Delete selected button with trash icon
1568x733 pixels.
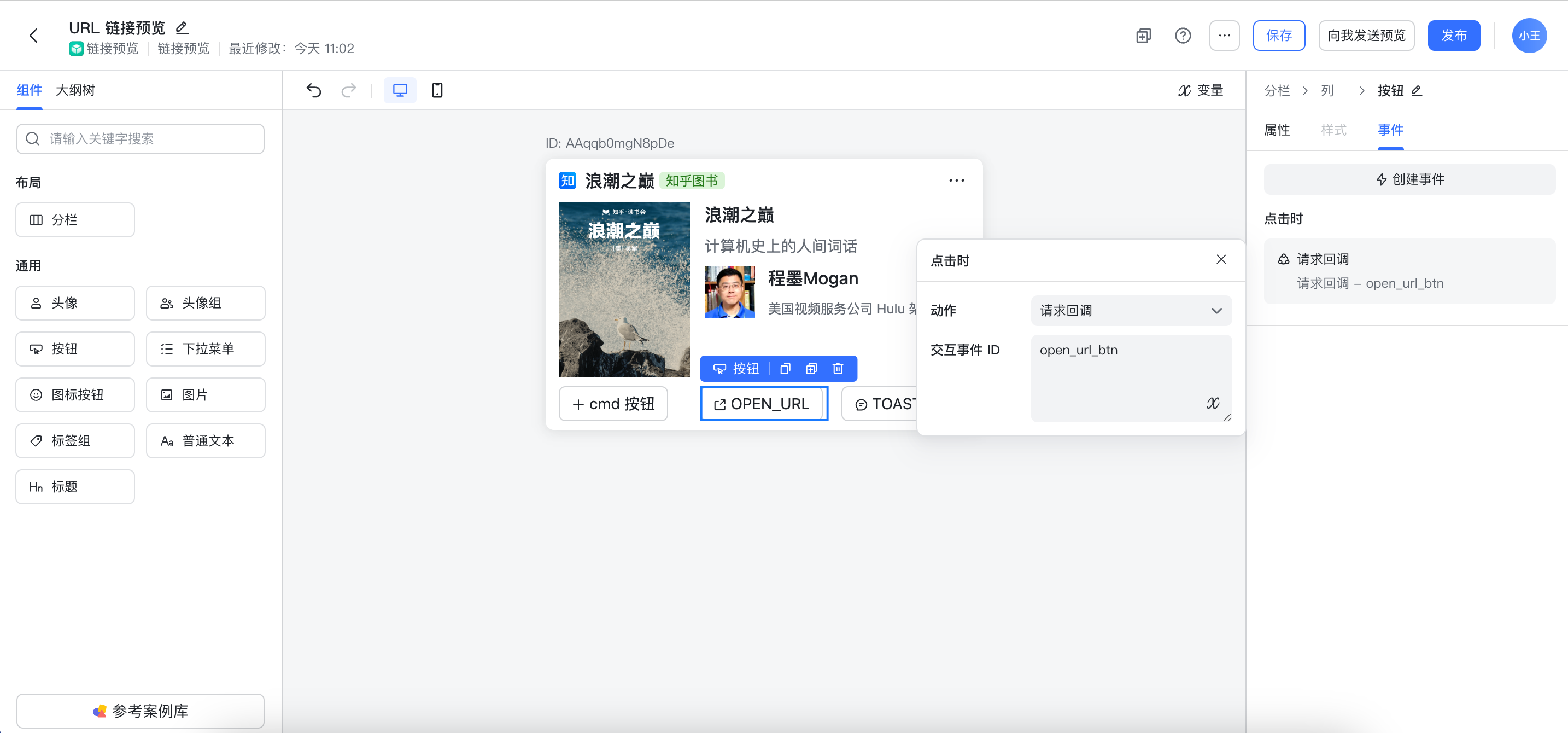click(x=838, y=369)
